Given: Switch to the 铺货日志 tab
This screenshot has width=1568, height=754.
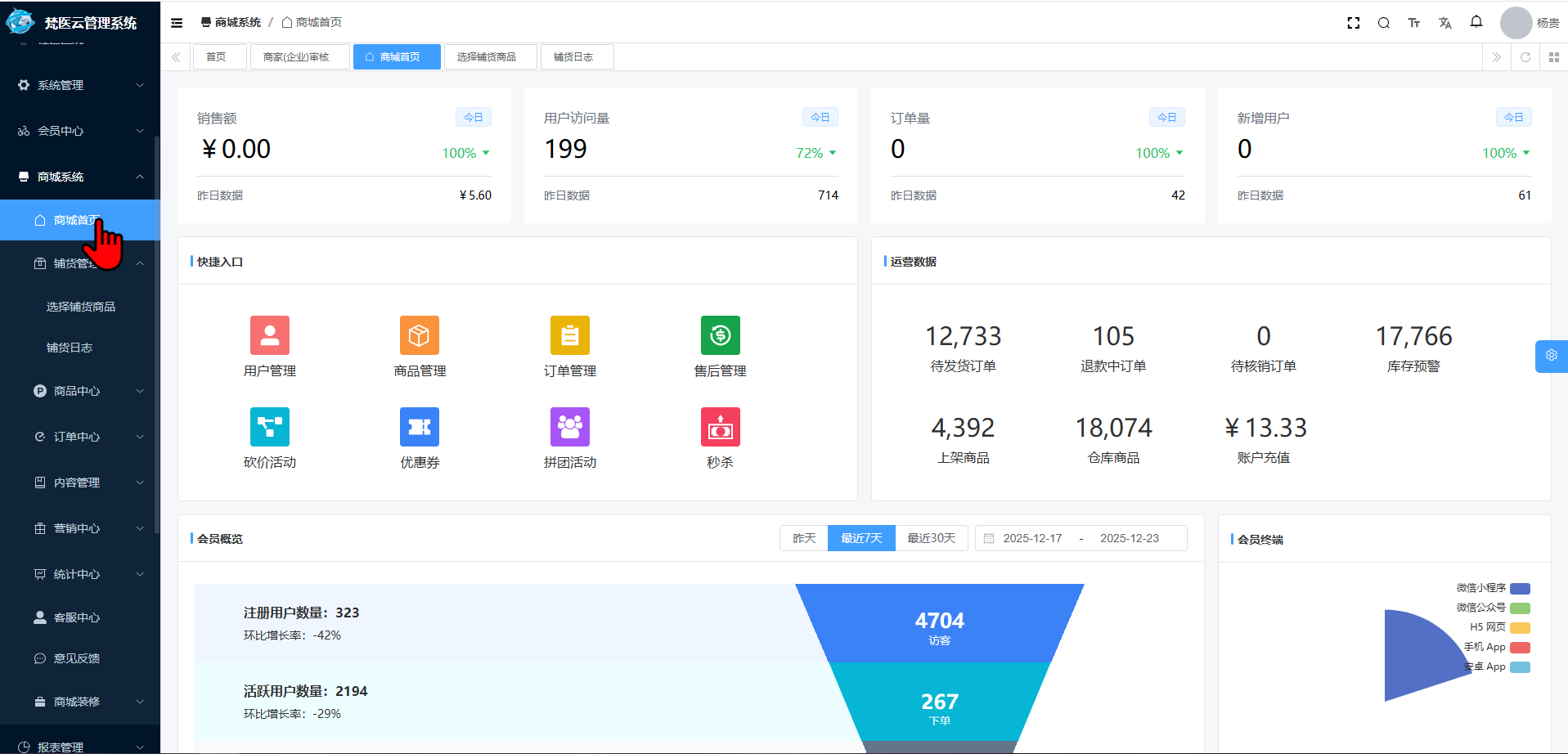Looking at the screenshot, I should (573, 57).
